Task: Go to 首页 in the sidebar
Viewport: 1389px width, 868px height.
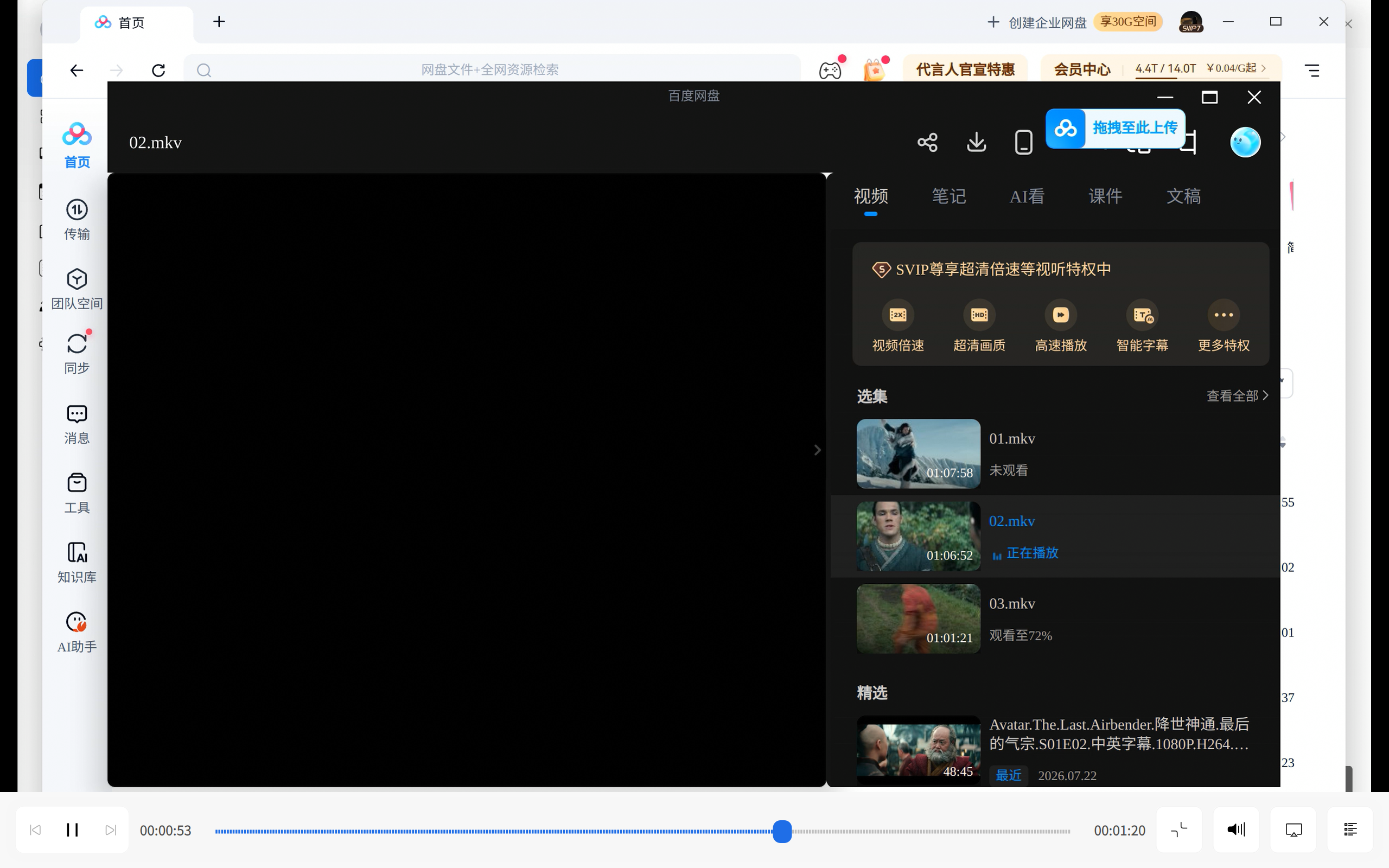Action: [x=77, y=146]
